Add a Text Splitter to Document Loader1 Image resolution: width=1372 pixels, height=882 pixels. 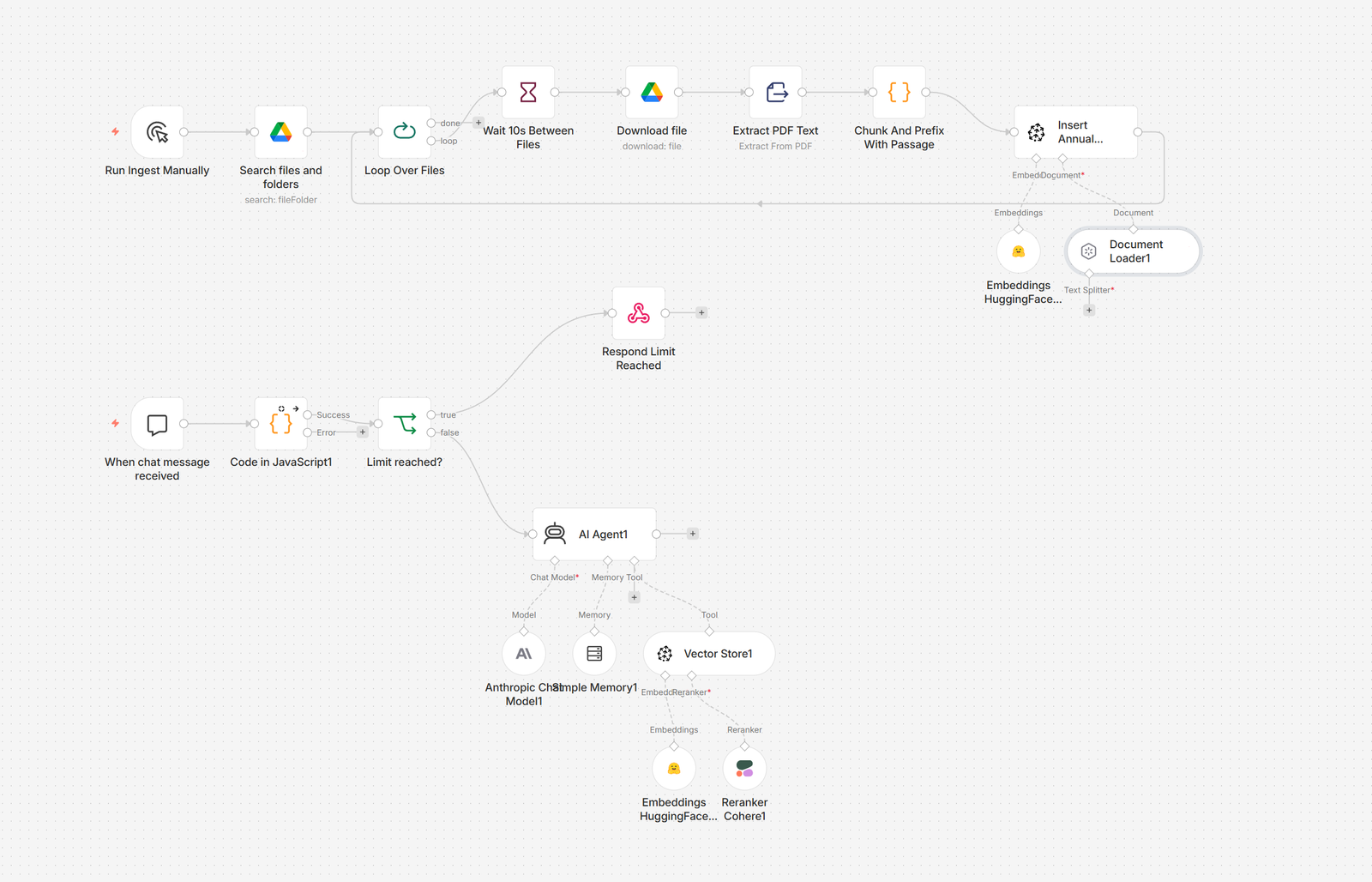[1089, 311]
